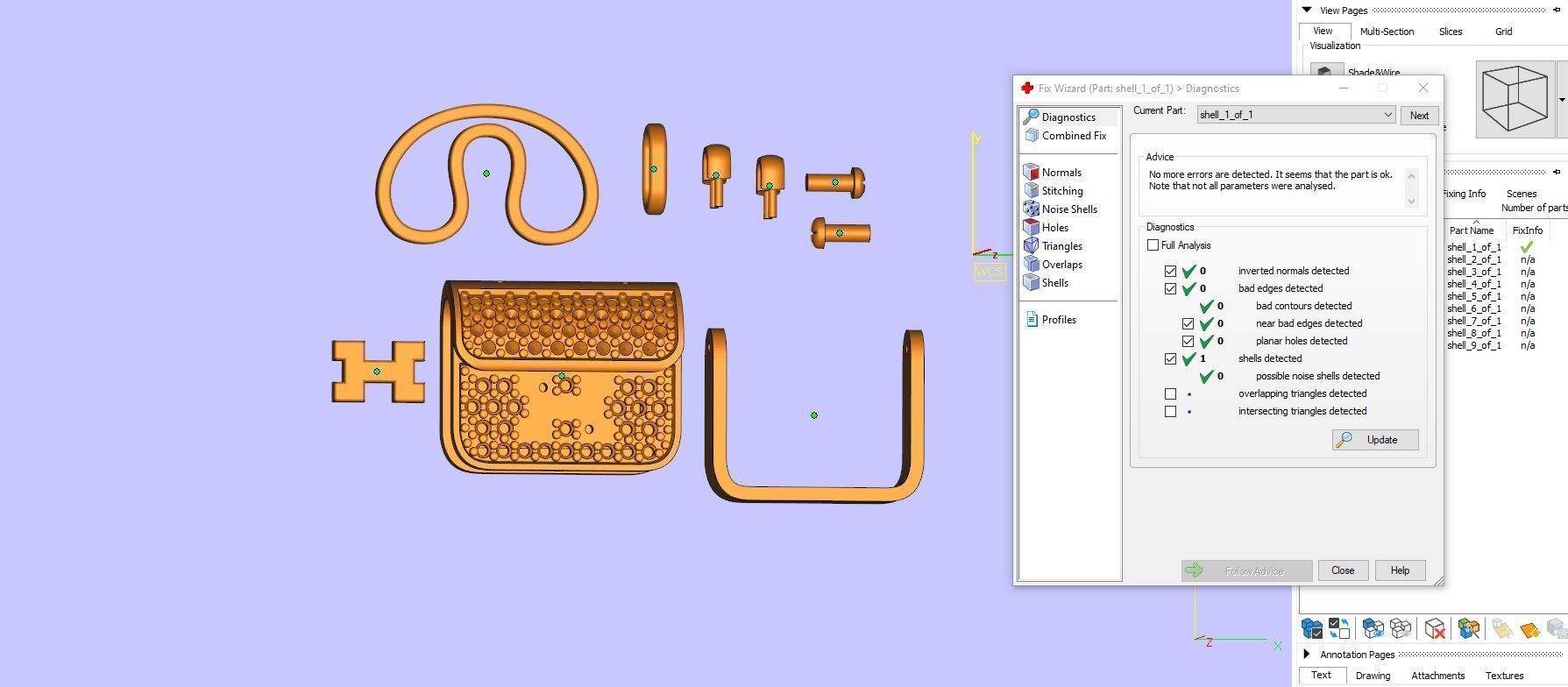Click the Advice text scrollbar down arrow

1411,202
